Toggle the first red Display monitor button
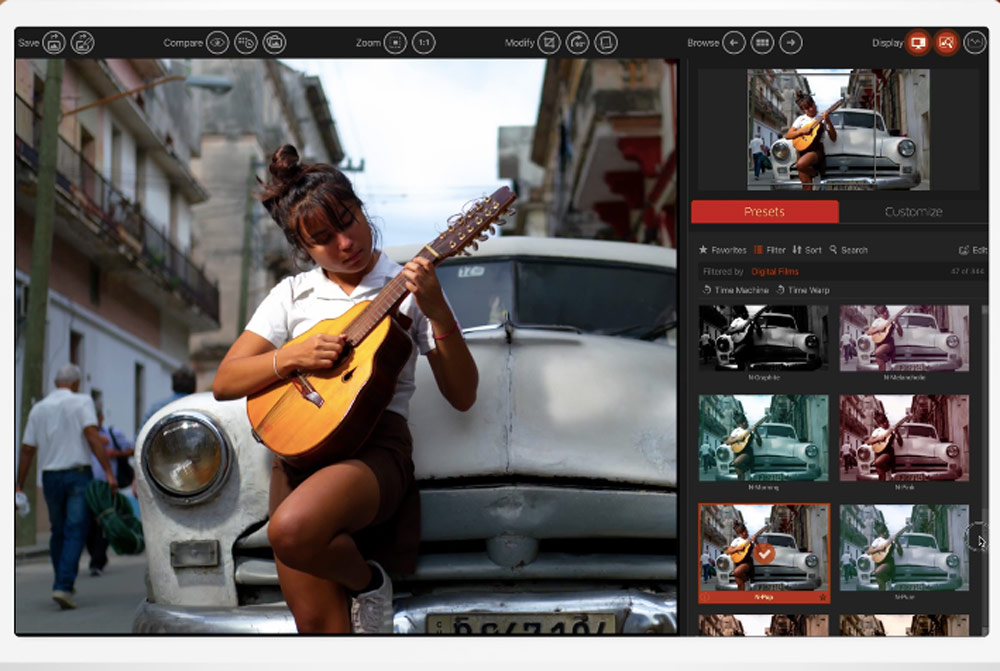 point(917,42)
